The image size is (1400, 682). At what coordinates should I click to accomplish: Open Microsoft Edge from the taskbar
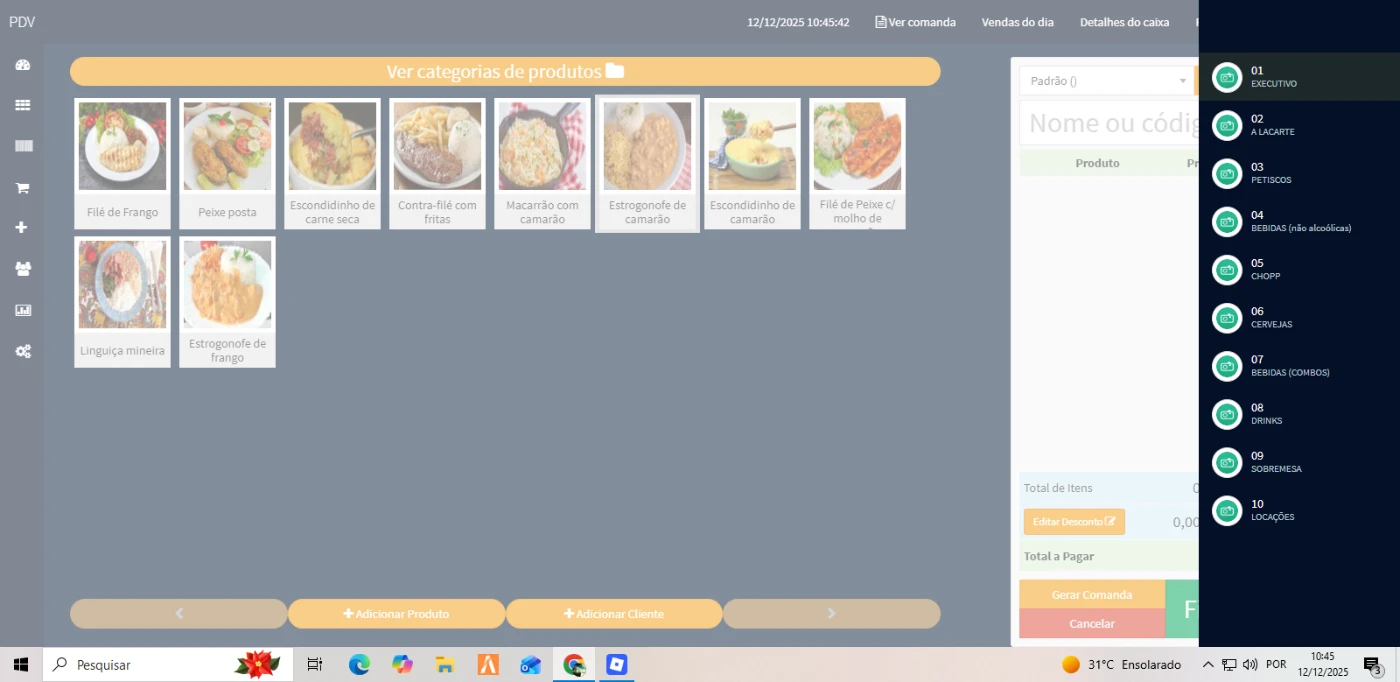[x=359, y=665]
